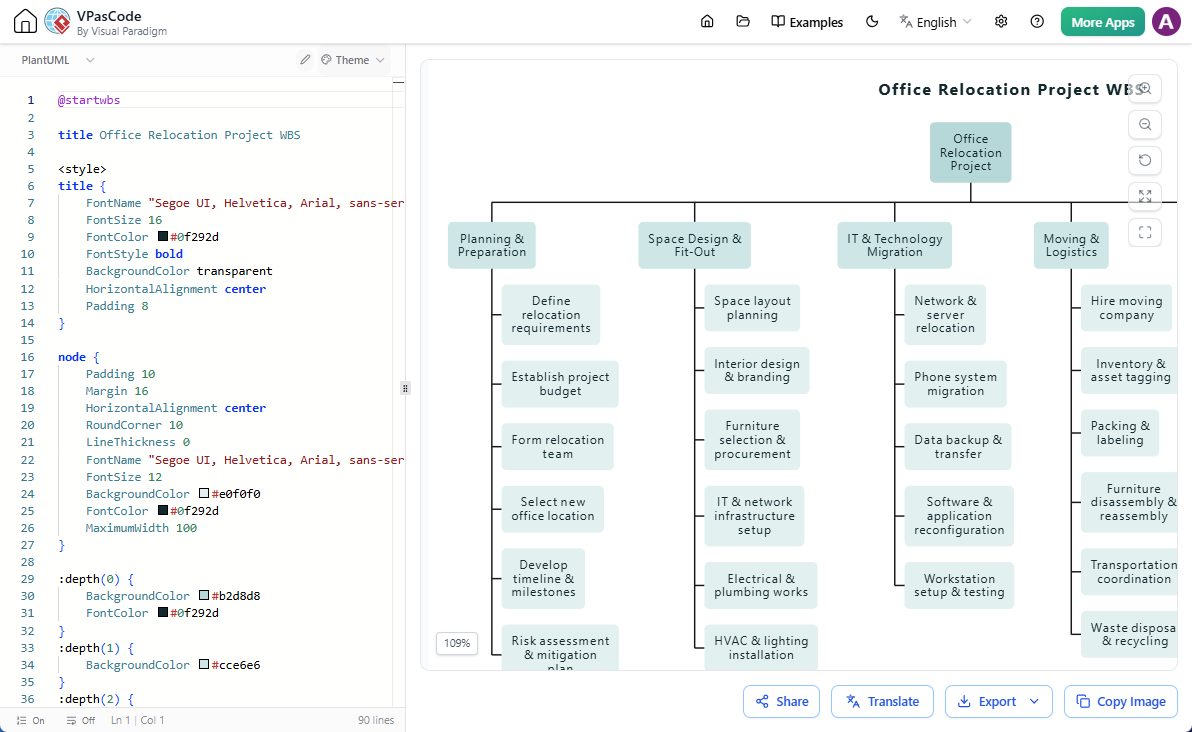1192x732 pixels.
Task: Toggle line numbers setting showing On
Action: (30, 720)
